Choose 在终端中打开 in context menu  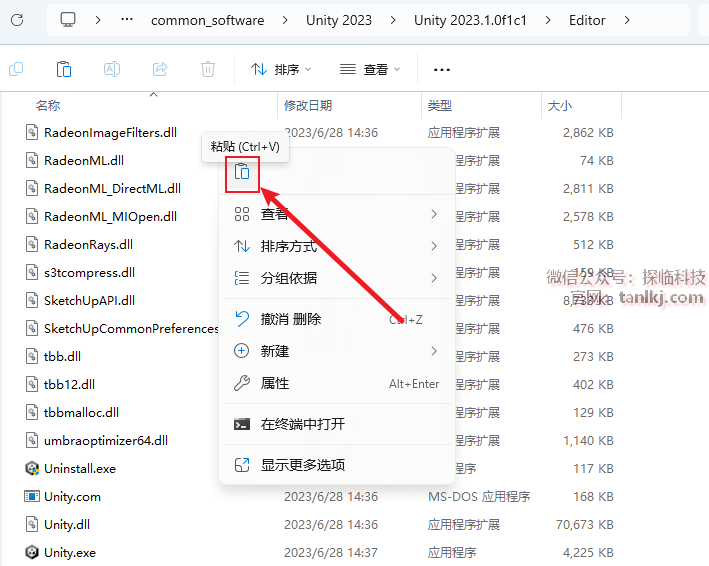coord(337,424)
